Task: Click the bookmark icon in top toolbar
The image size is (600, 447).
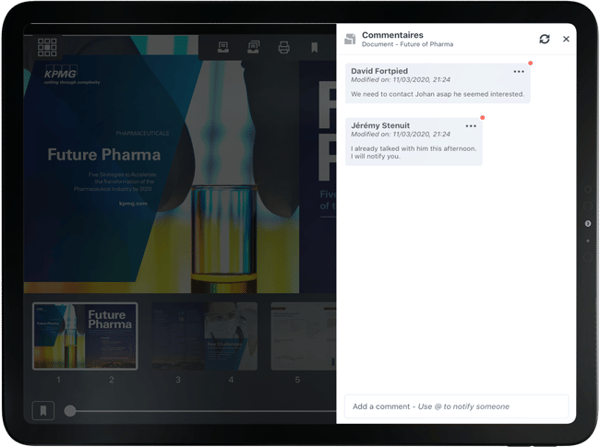Action: click(x=314, y=47)
